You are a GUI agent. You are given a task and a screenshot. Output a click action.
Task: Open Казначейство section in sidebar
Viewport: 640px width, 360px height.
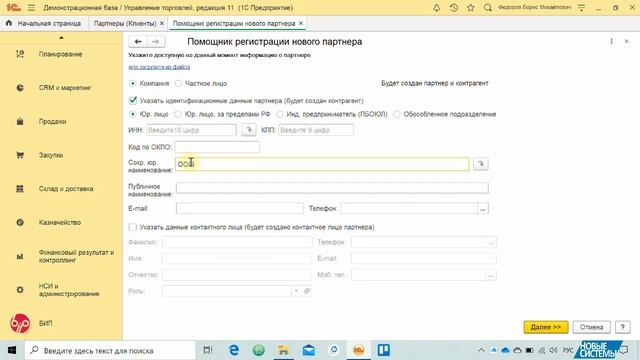point(60,222)
